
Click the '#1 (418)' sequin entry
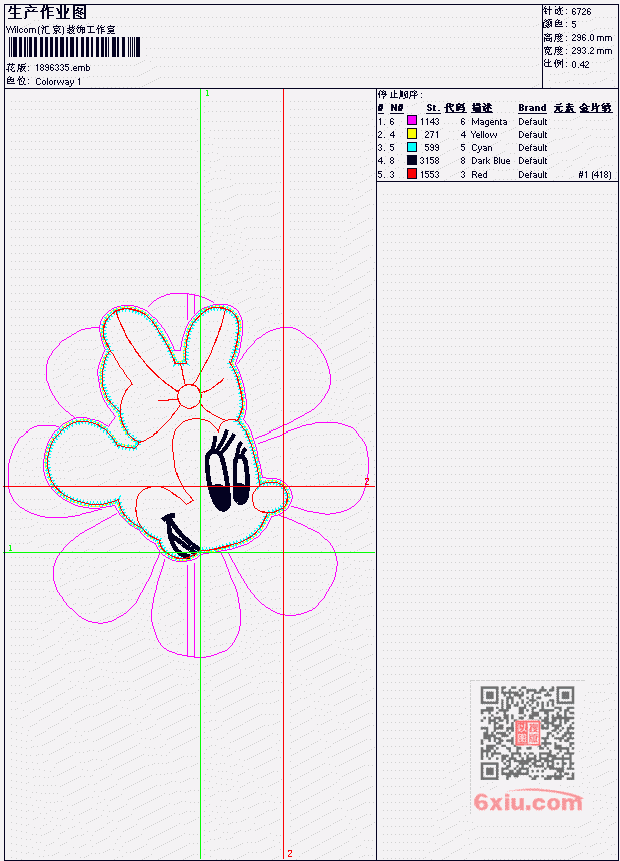(x=595, y=175)
